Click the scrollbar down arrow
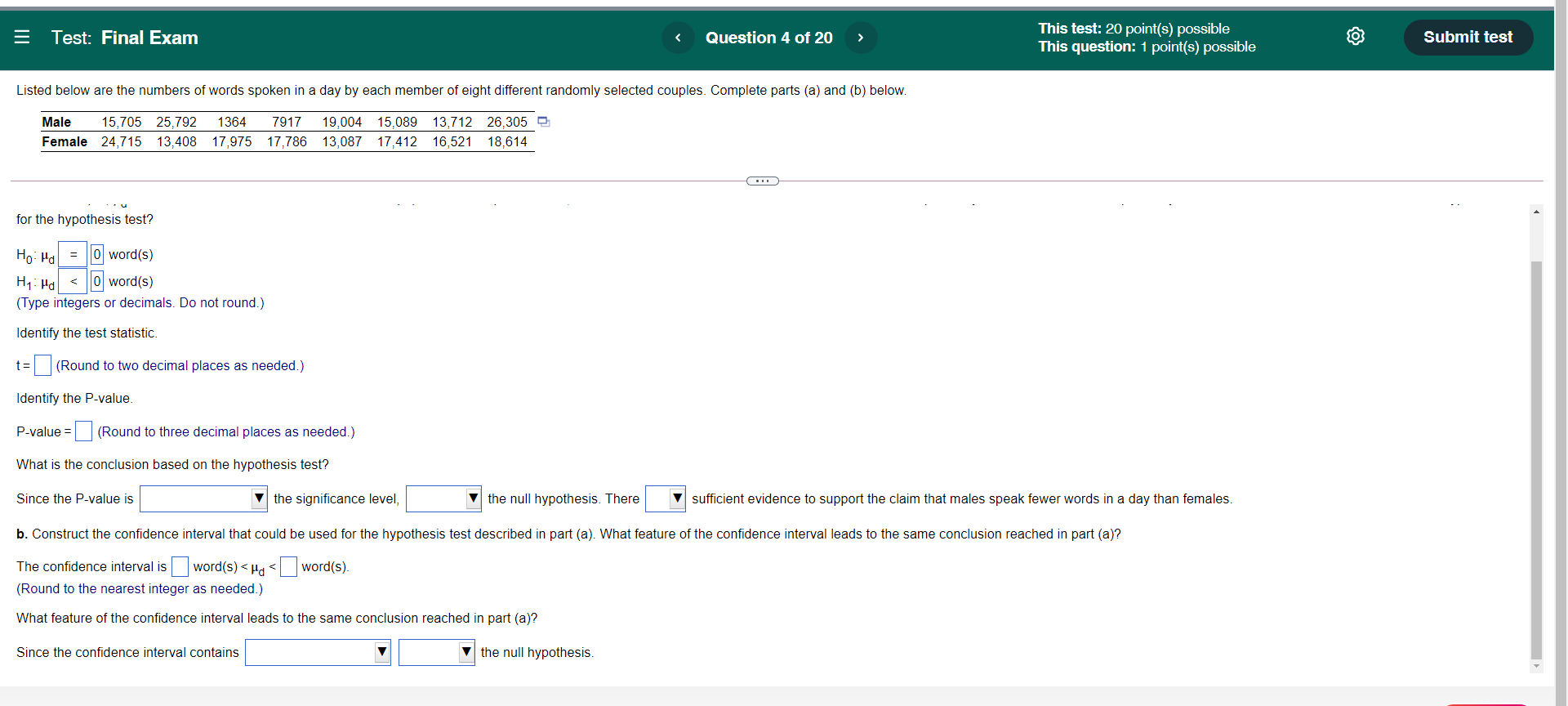The height and width of the screenshot is (706, 1568). click(1536, 666)
